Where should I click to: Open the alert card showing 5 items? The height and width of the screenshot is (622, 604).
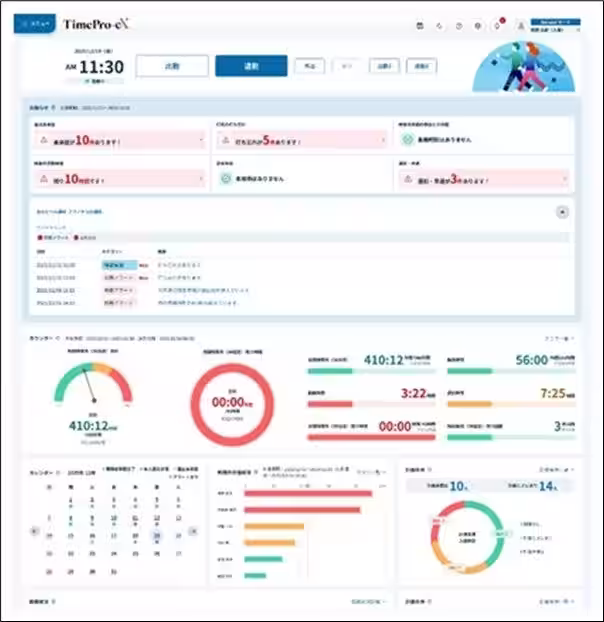301,139
